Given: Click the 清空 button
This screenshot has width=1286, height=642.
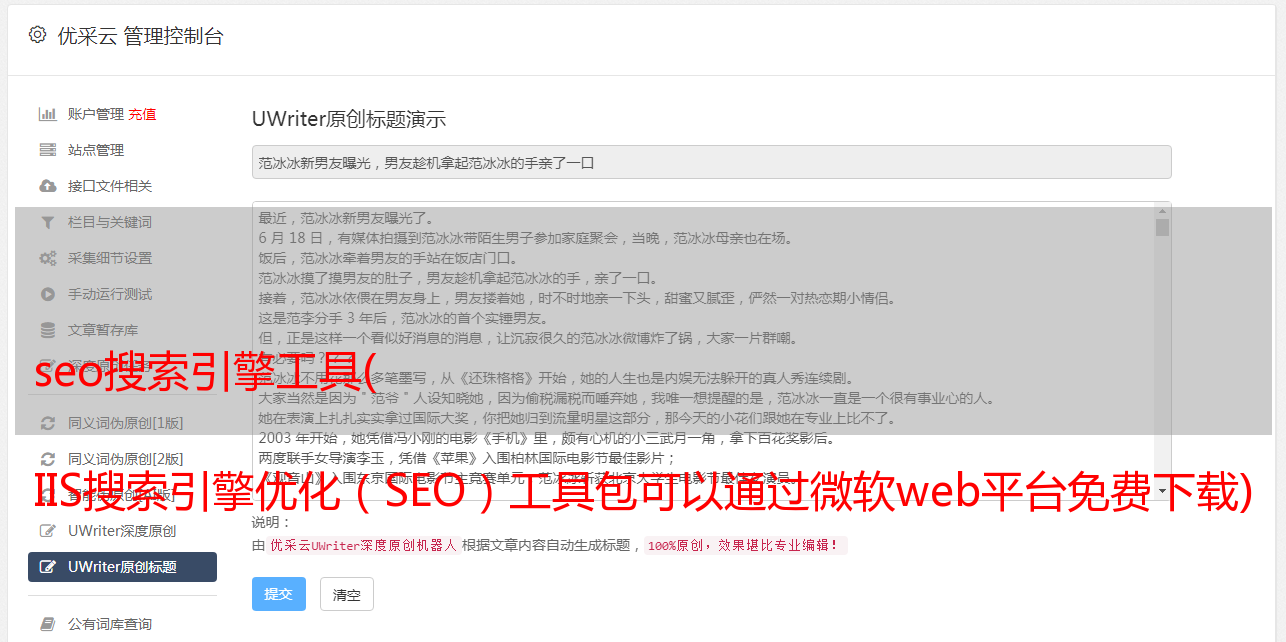Looking at the screenshot, I should pos(346,594).
